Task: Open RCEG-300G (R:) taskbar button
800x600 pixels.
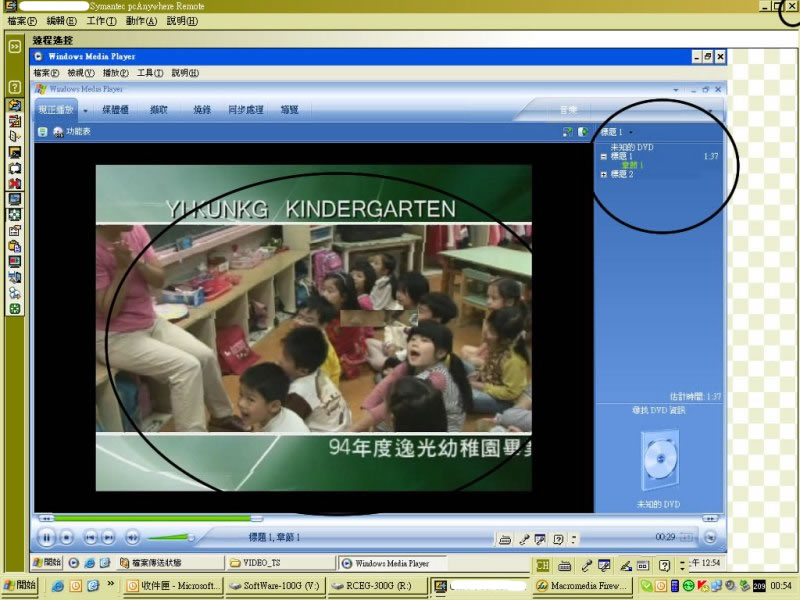Action: coord(377,586)
